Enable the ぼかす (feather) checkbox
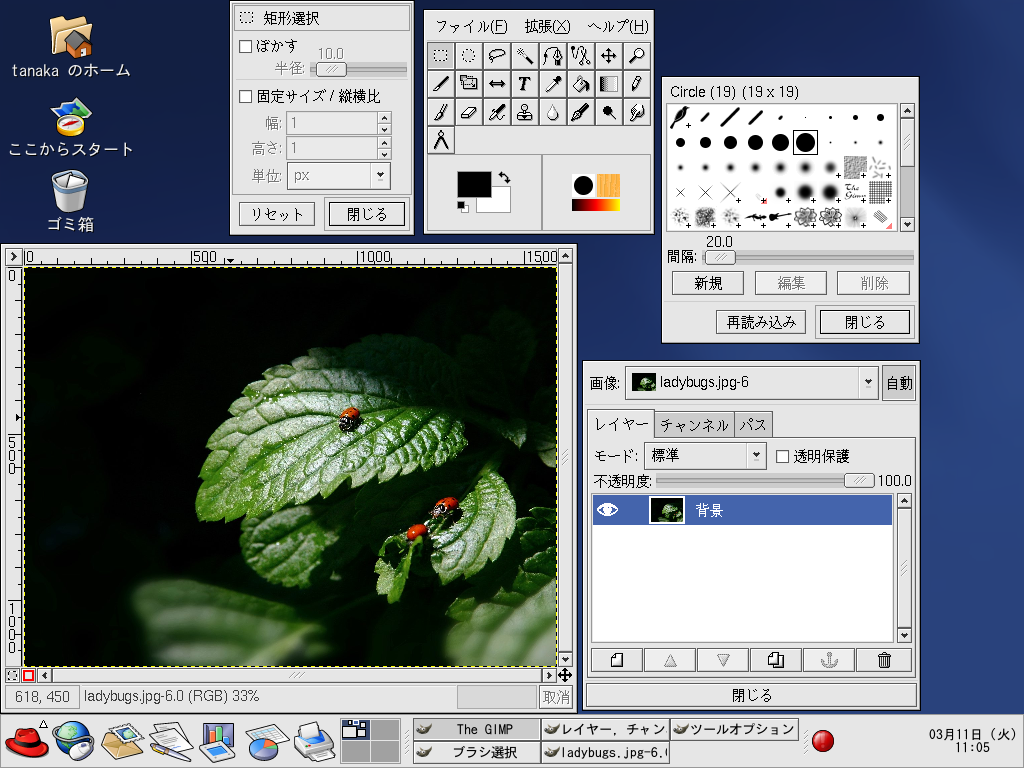This screenshot has width=1024, height=768. pos(246,46)
